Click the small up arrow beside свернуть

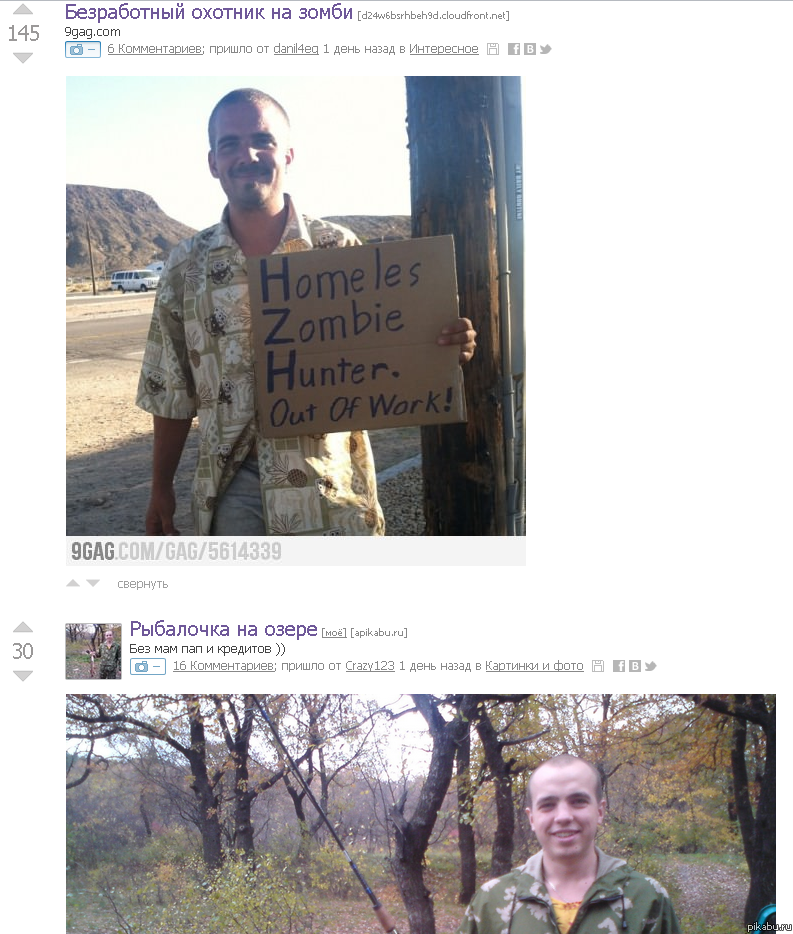[73, 583]
